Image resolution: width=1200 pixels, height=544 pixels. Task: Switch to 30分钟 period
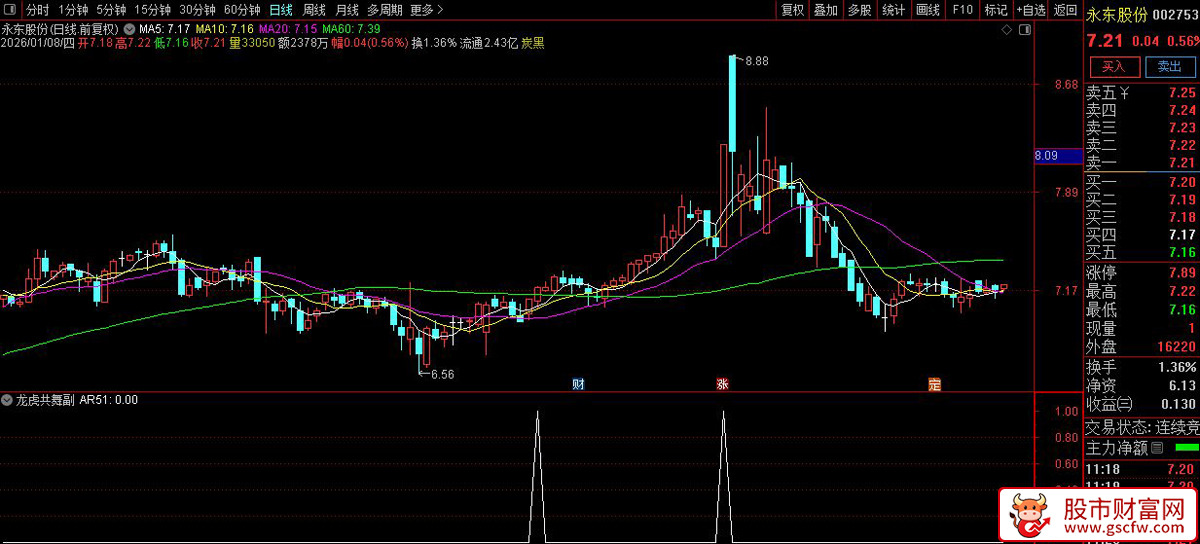[x=197, y=10]
